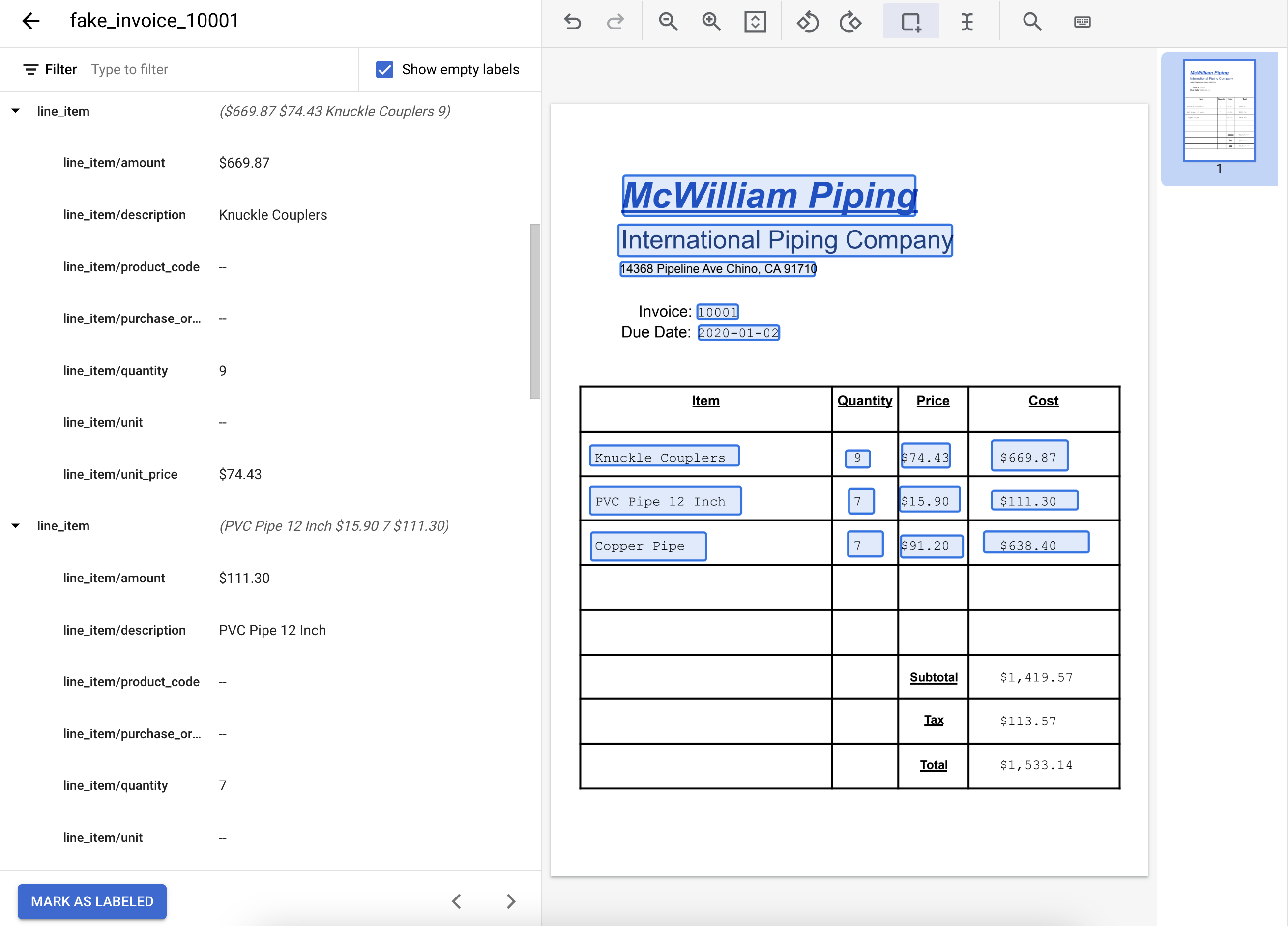Zoom in on the document
This screenshot has width=1288, height=926.
(711, 22)
